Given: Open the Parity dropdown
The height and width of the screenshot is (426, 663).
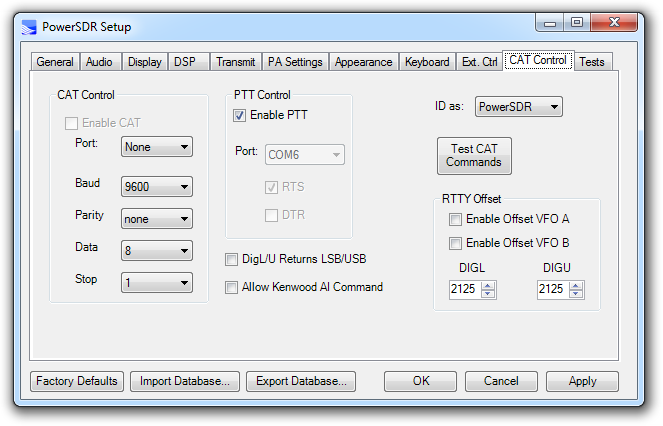Looking at the screenshot, I should click(x=157, y=219).
